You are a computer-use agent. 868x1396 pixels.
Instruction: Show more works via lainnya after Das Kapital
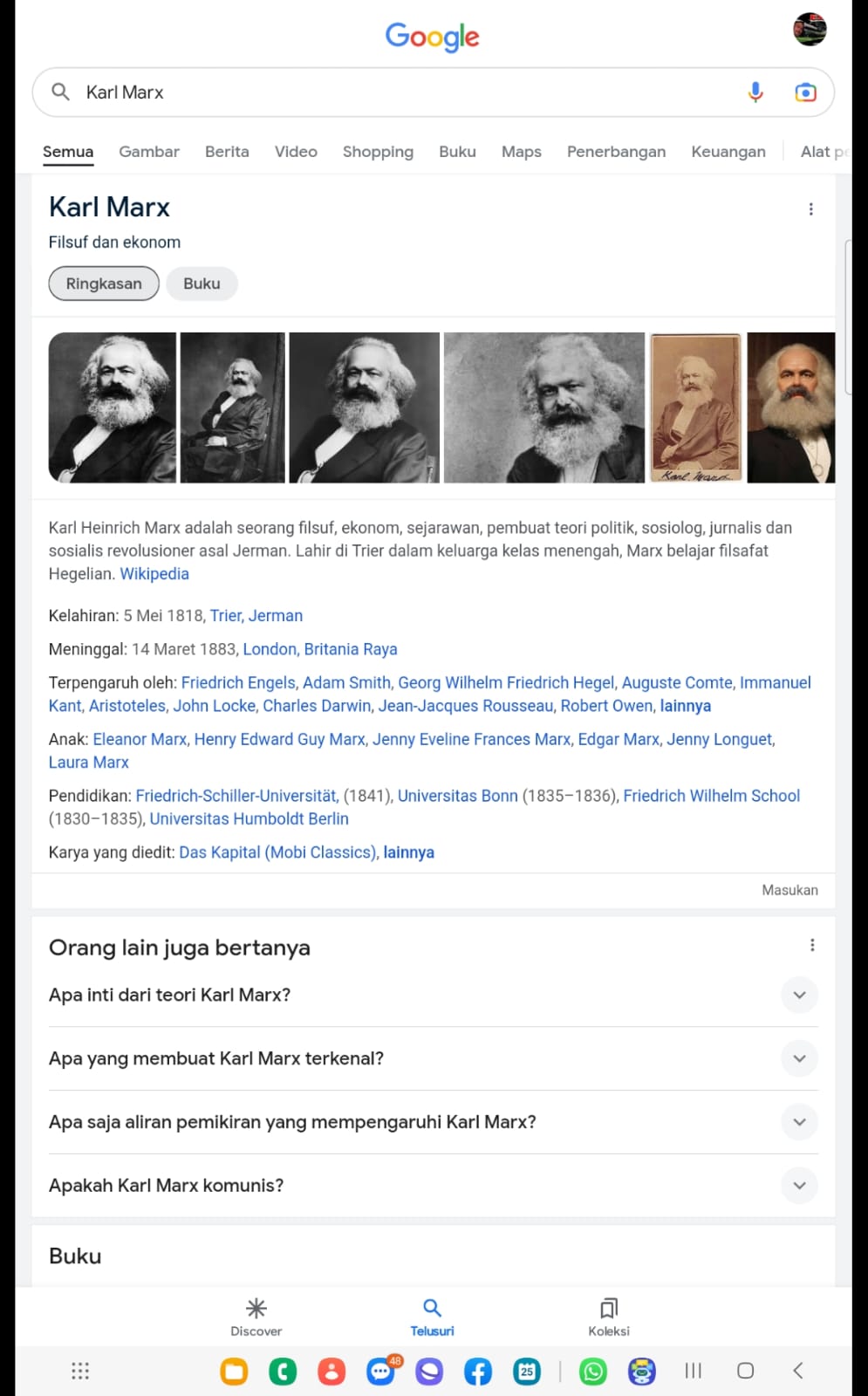click(408, 852)
